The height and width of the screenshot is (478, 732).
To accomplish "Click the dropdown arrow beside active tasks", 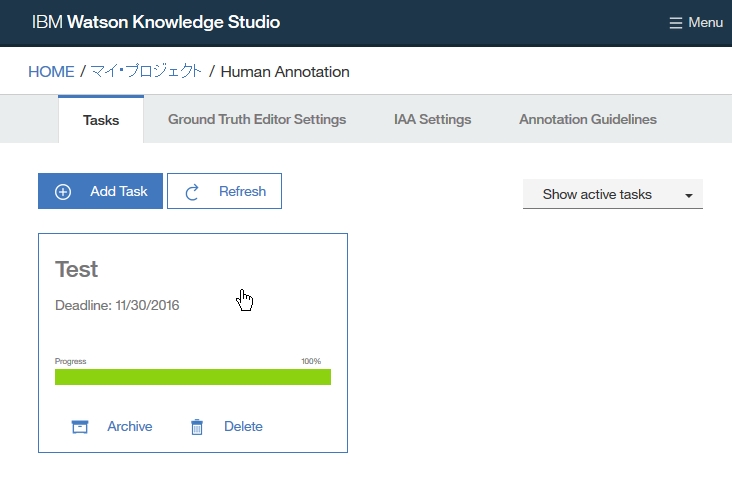I will pos(689,196).
